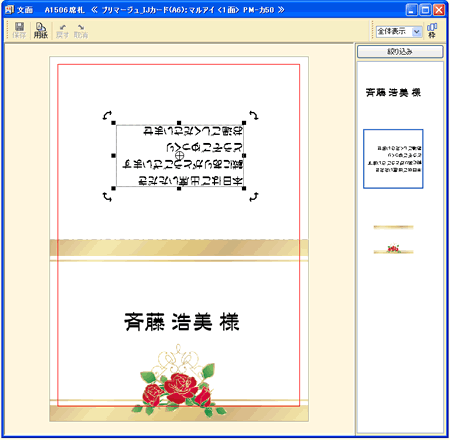This screenshot has width=450, height=440.
Task: Open the 用紙 paper settings
Action: click(41, 30)
